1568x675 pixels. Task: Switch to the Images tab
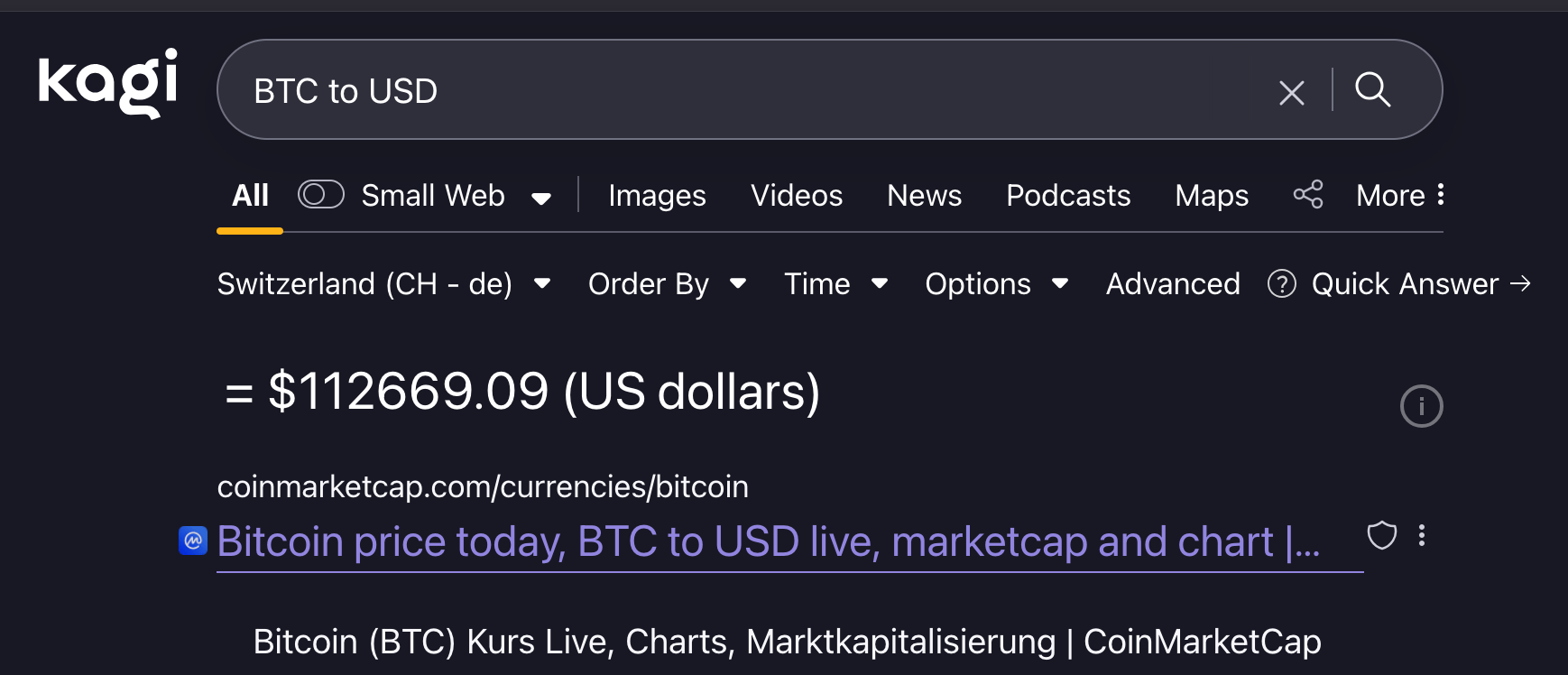[x=657, y=196]
